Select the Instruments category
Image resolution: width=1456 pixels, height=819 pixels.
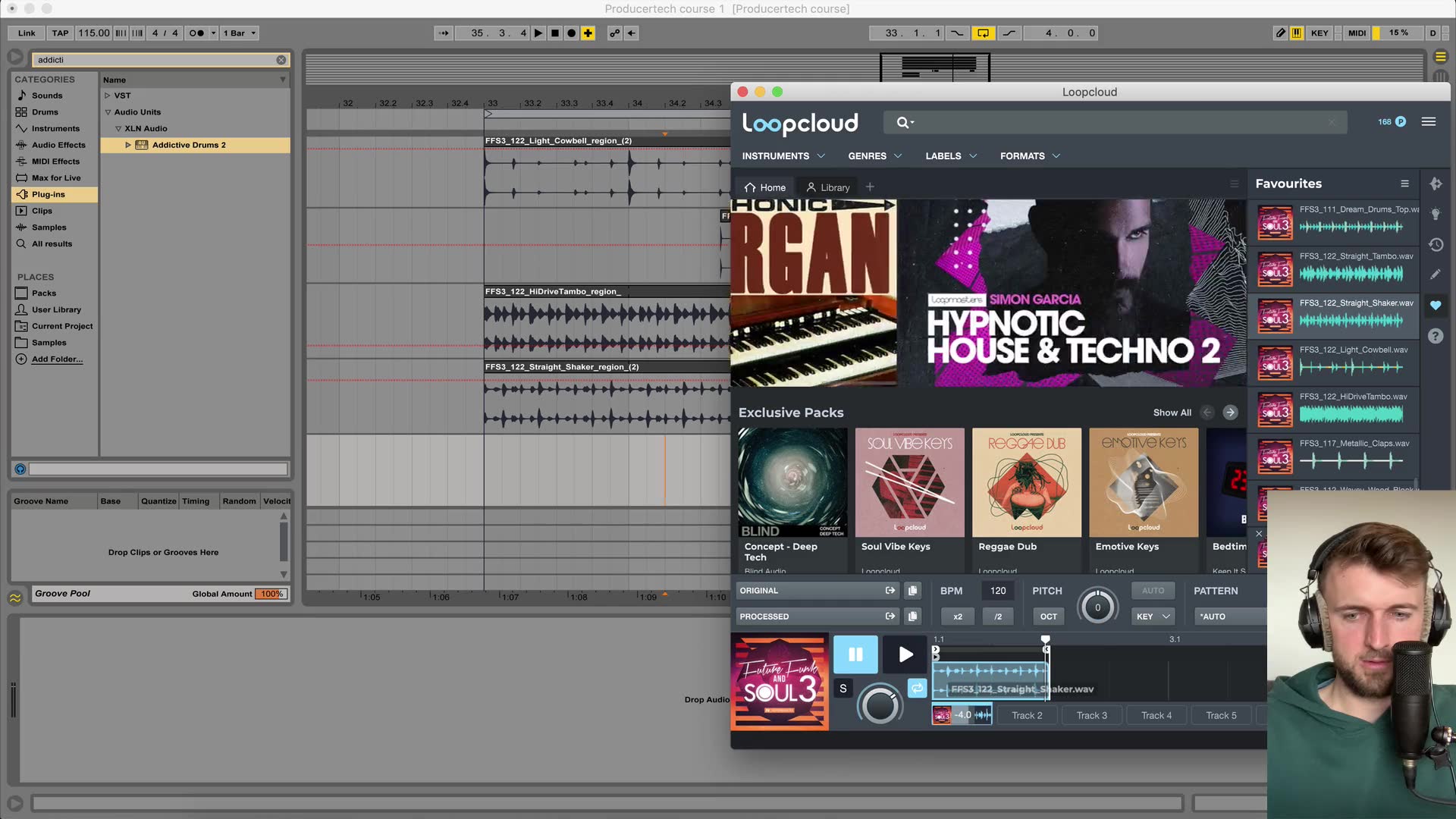point(55,129)
